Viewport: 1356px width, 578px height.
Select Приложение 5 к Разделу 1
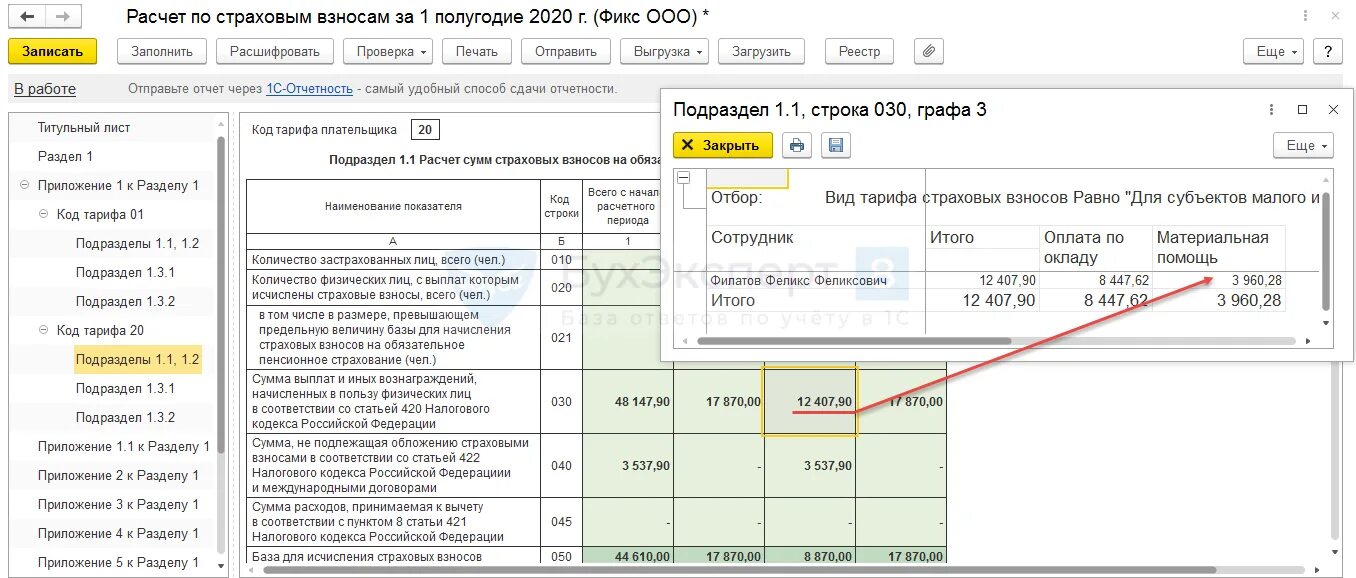(118, 563)
